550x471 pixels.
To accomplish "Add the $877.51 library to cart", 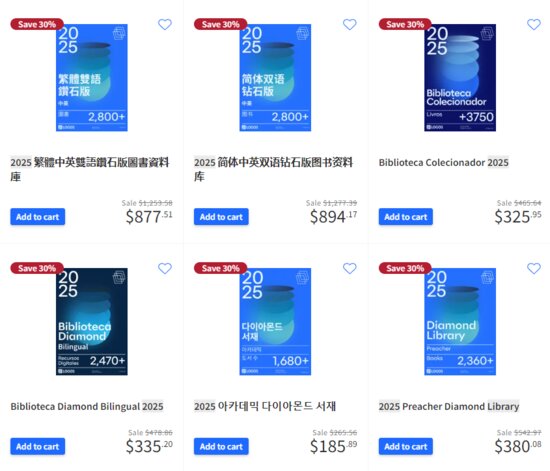I will (x=38, y=217).
